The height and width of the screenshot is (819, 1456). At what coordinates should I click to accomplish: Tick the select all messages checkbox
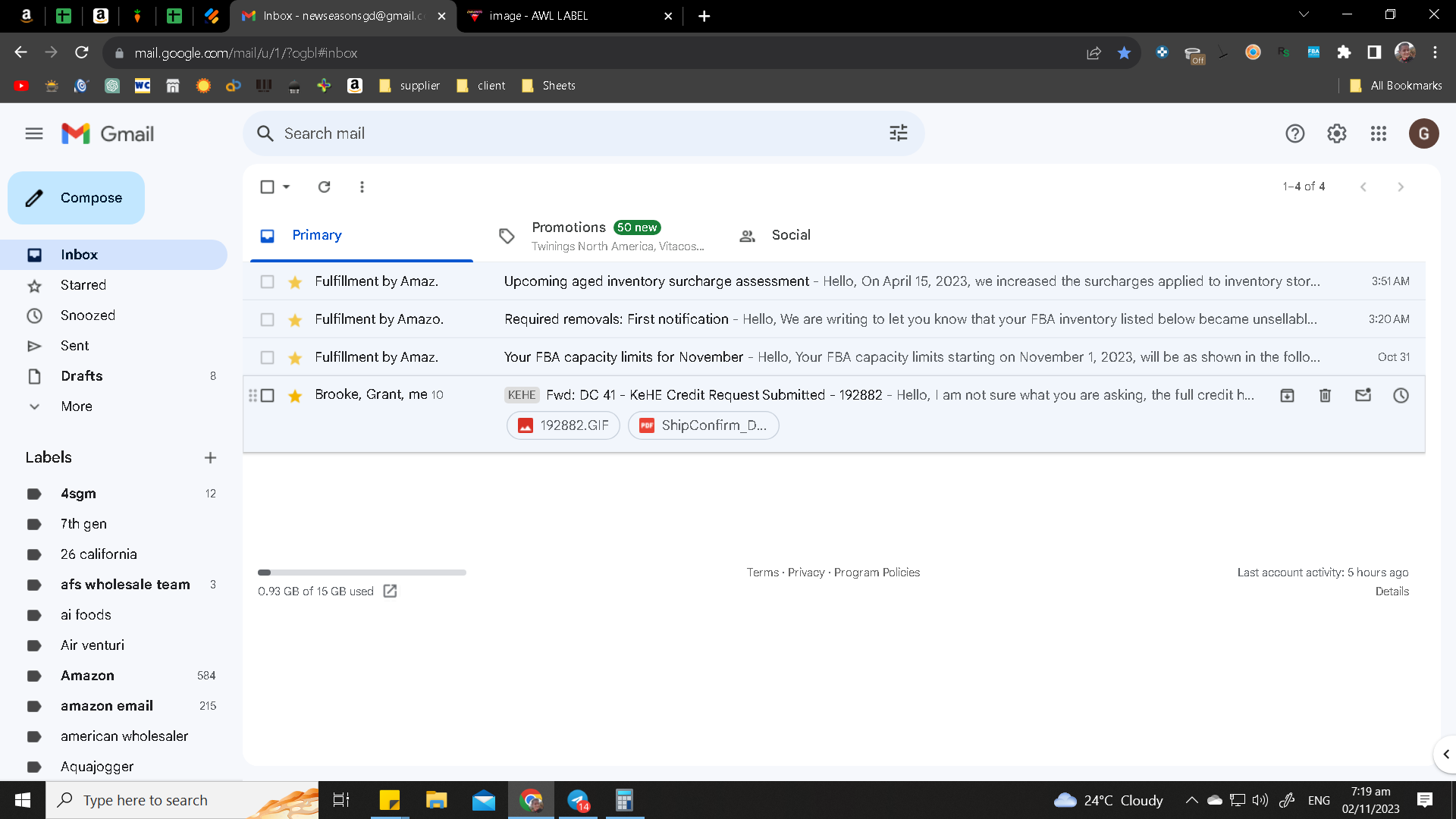click(267, 187)
